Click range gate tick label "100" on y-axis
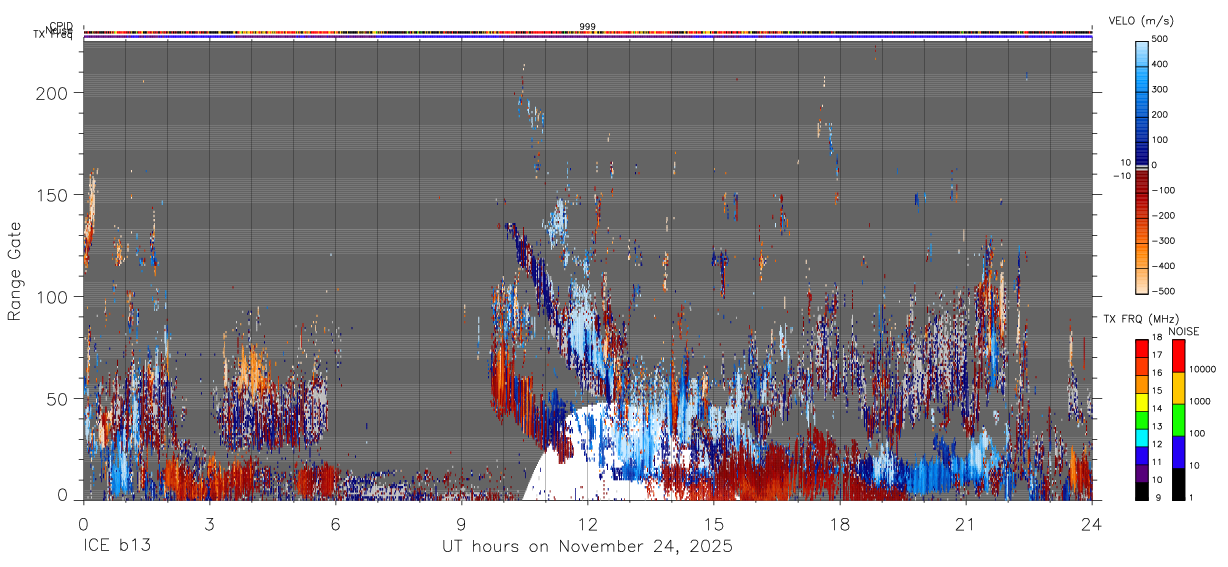Image resolution: width=1228 pixels, height=567 pixels. (55, 297)
